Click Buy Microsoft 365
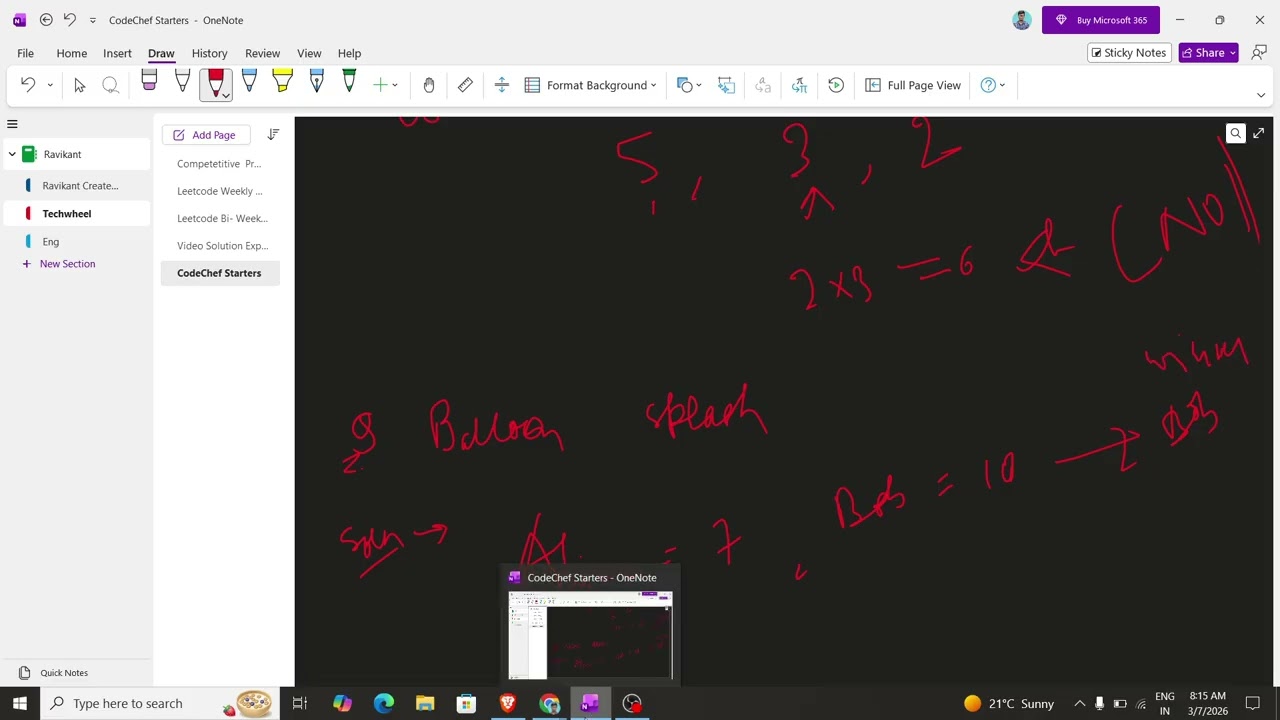Image resolution: width=1280 pixels, height=720 pixels. tap(1101, 20)
